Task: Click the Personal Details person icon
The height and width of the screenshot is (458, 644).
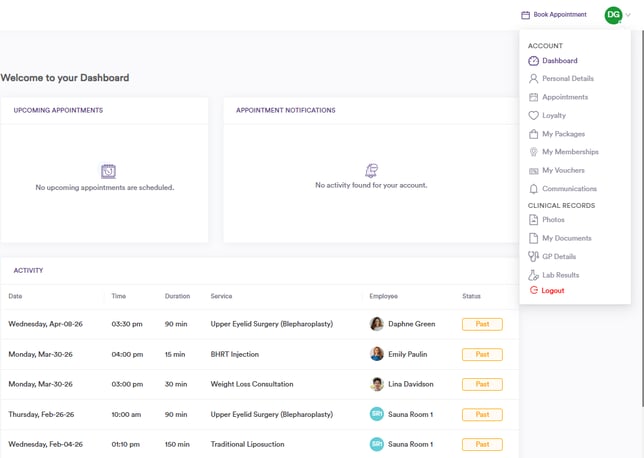Action: [534, 79]
